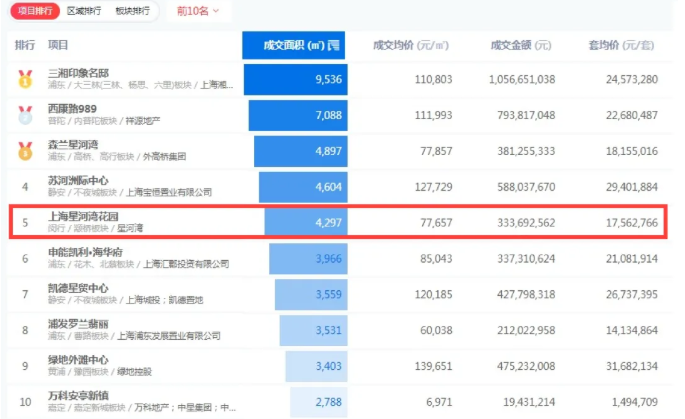Screen dimensions: 685x419
Task: Click average price 110,803
Action: (433, 79)
